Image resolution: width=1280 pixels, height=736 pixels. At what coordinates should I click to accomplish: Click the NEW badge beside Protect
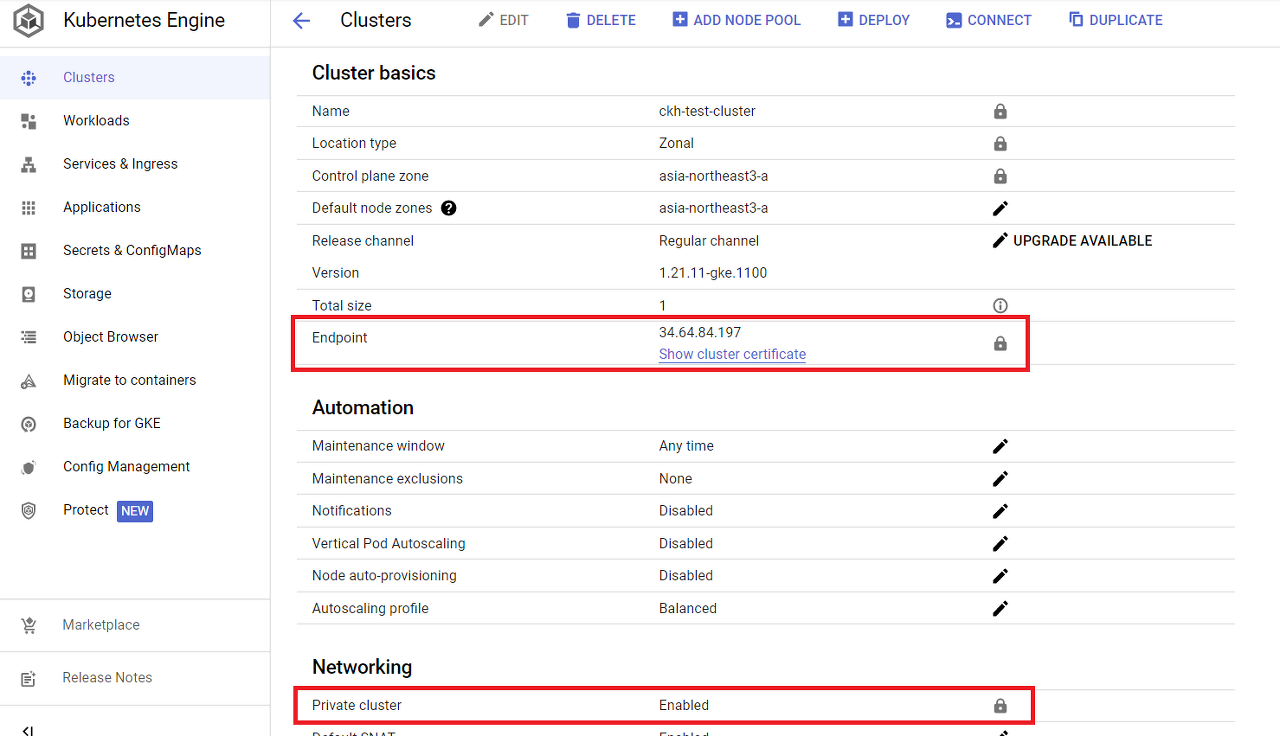click(x=135, y=511)
